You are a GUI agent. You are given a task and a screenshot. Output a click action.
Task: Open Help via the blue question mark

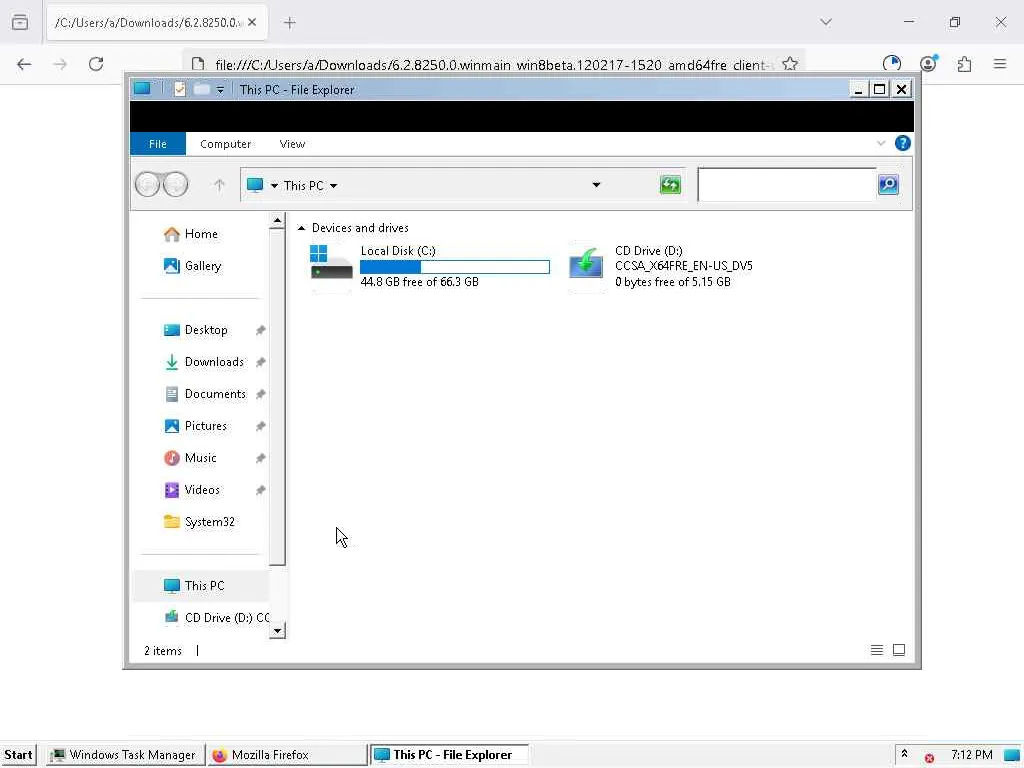pyautogui.click(x=903, y=143)
